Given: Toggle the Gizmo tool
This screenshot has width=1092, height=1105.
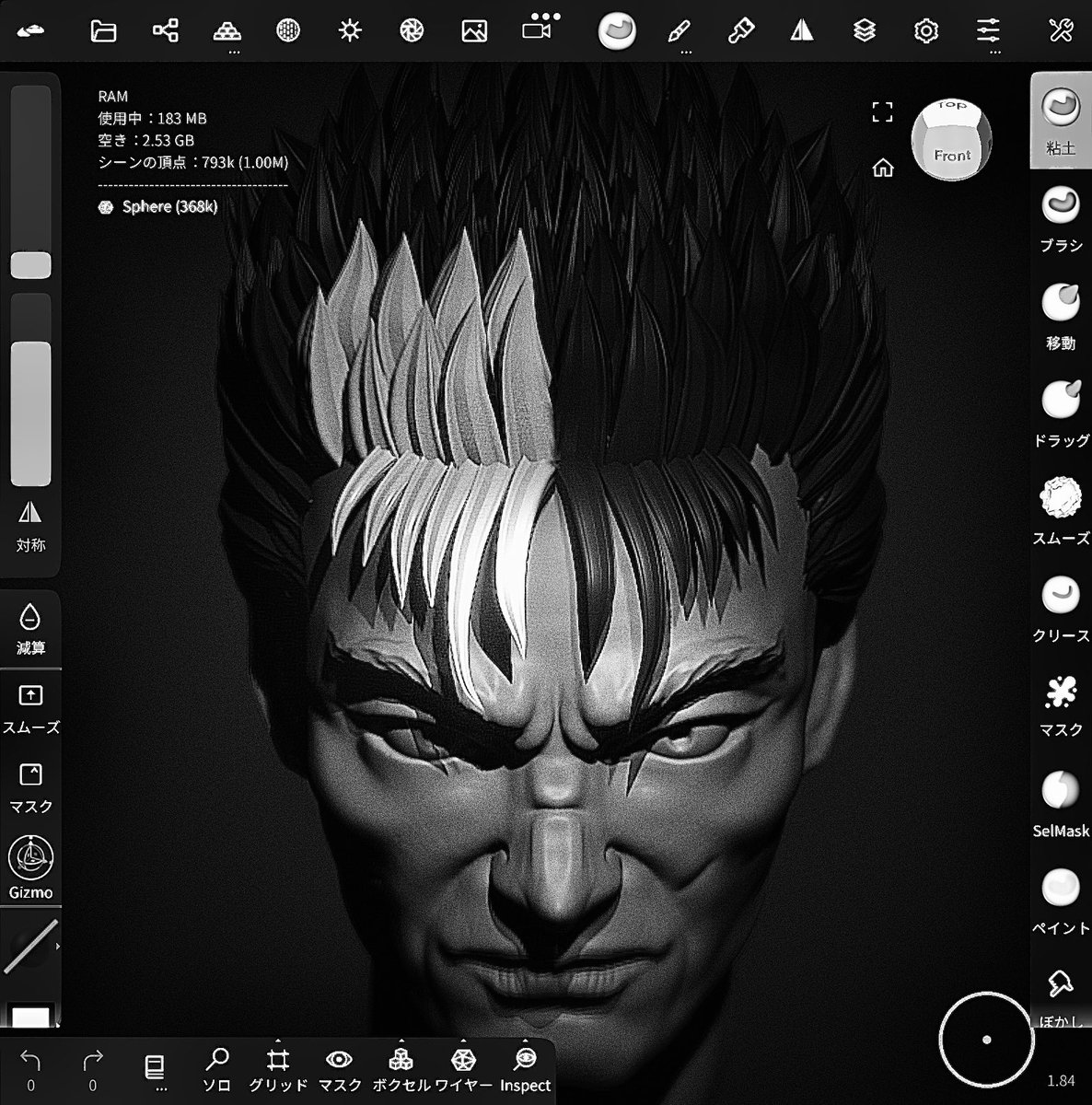Looking at the screenshot, I should click(x=30, y=867).
